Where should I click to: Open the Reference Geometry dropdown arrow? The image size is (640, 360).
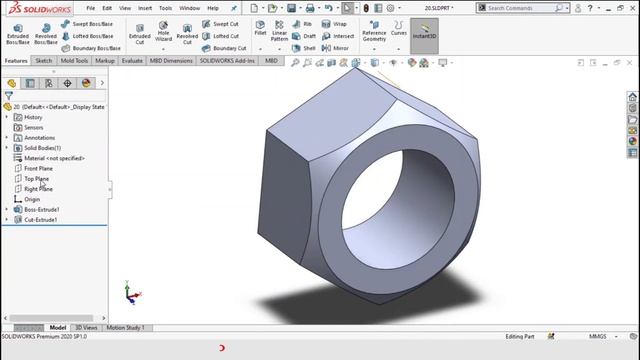pyautogui.click(x=374, y=49)
